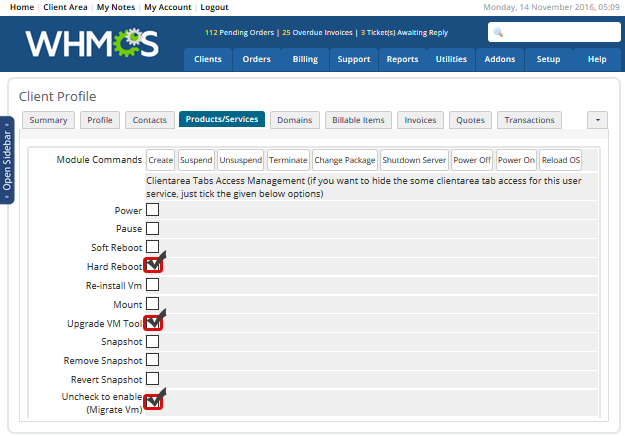The height and width of the screenshot is (436, 625).
Task: Open the Setup navigation menu
Action: pos(548,59)
